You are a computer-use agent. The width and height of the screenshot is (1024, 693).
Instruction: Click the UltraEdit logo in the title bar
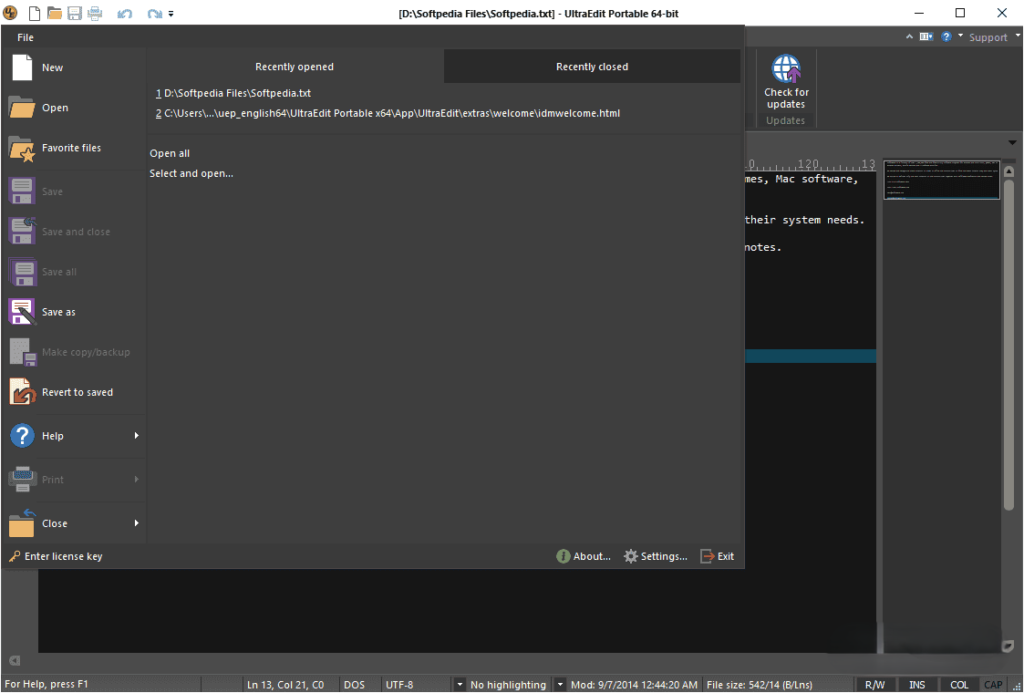tap(10, 12)
